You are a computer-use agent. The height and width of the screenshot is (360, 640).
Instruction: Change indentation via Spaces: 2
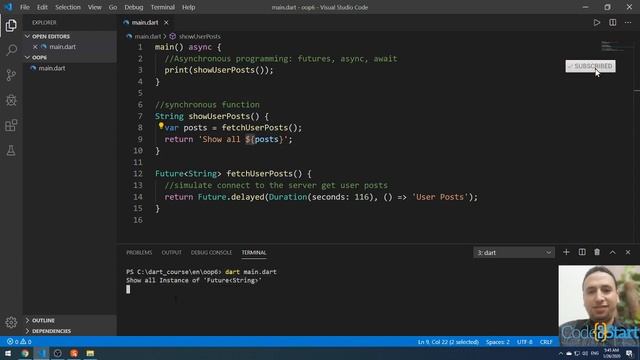498,342
